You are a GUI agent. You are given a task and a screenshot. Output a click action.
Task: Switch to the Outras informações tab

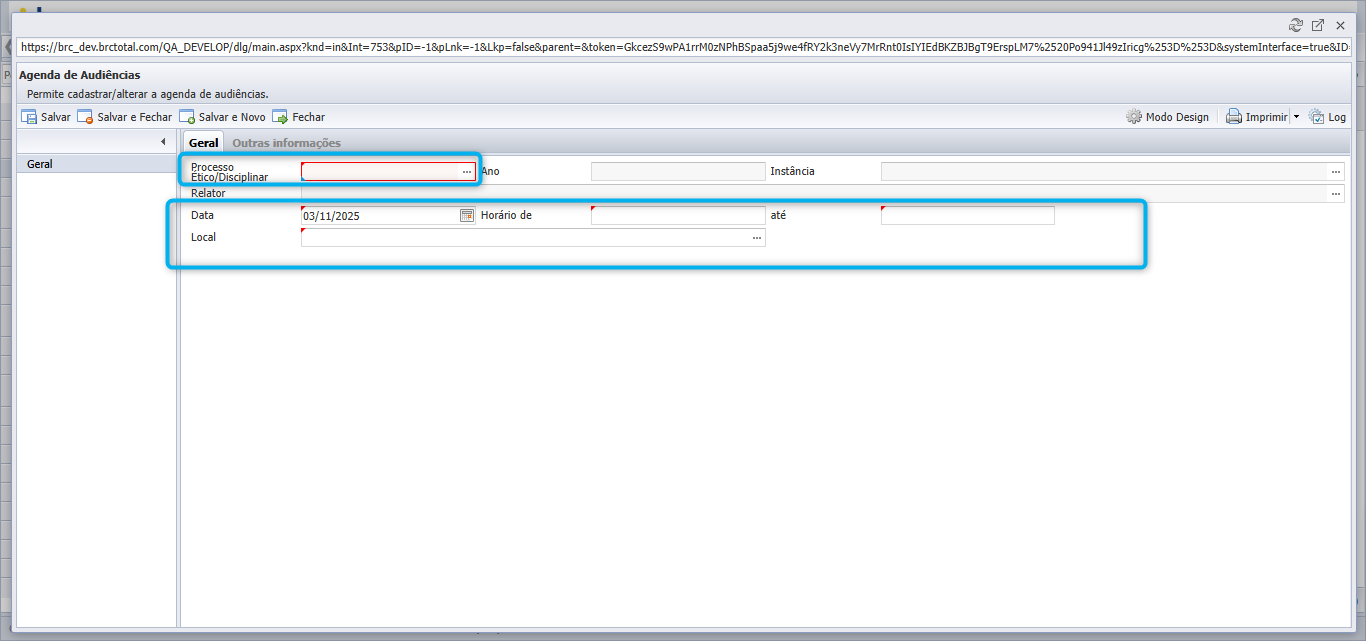(286, 143)
